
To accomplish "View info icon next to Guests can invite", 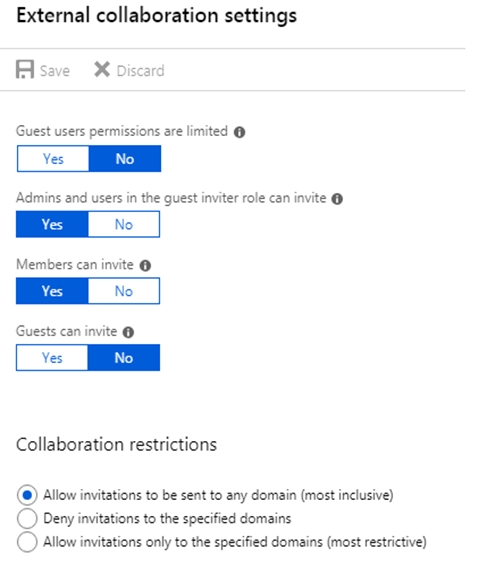I will (128, 332).
